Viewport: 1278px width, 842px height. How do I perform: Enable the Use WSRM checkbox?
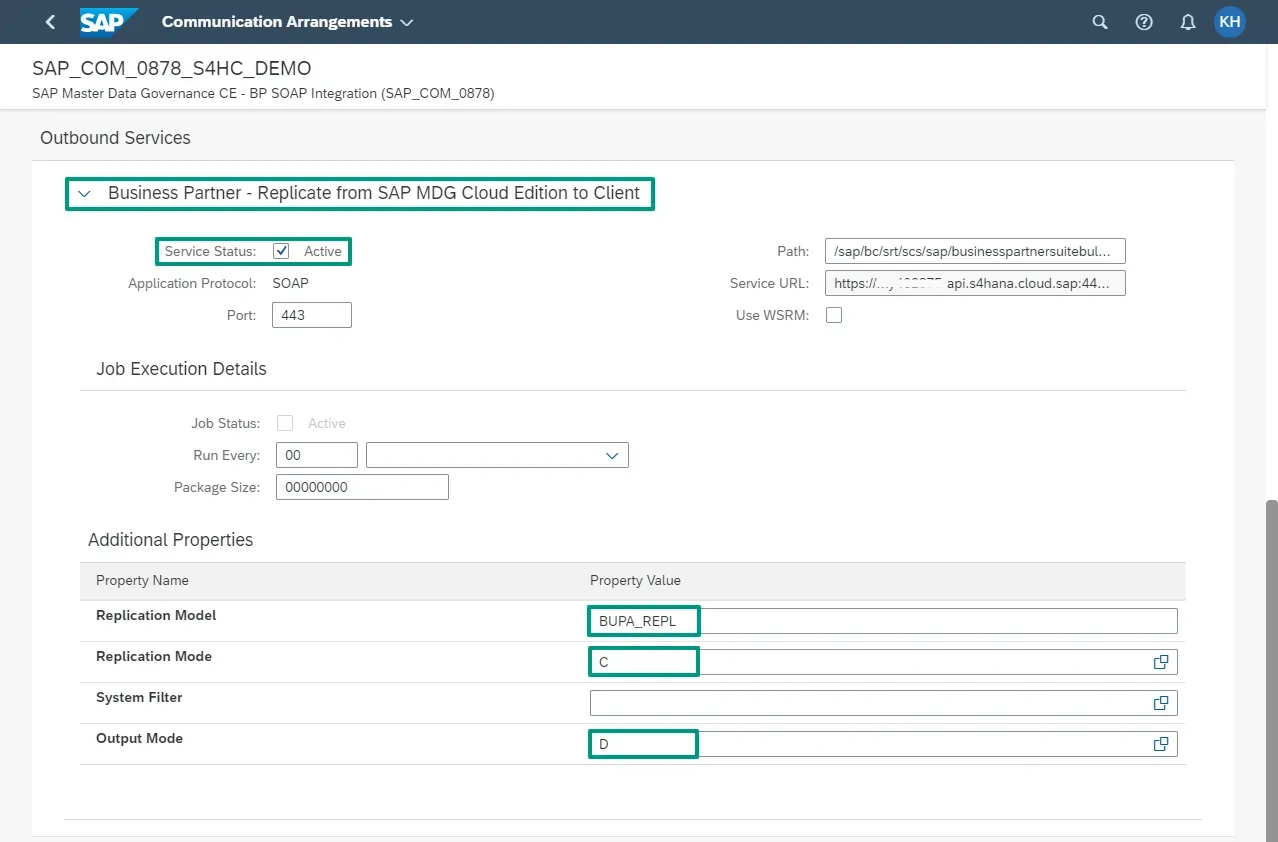[x=833, y=315]
